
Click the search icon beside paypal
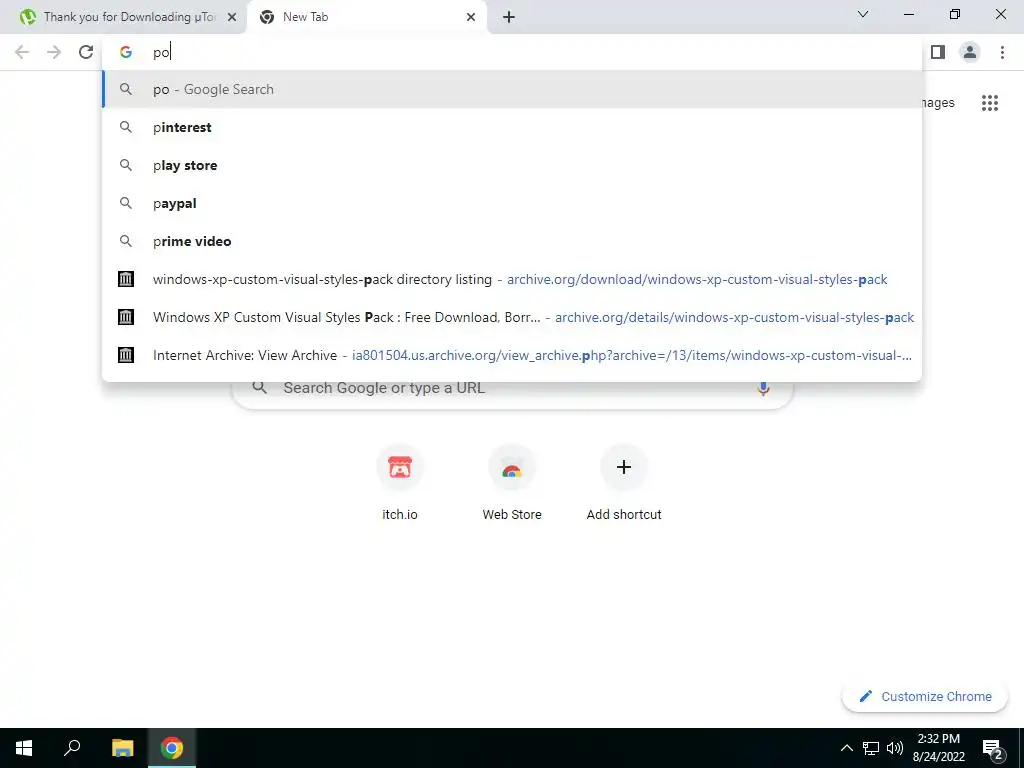click(125, 203)
